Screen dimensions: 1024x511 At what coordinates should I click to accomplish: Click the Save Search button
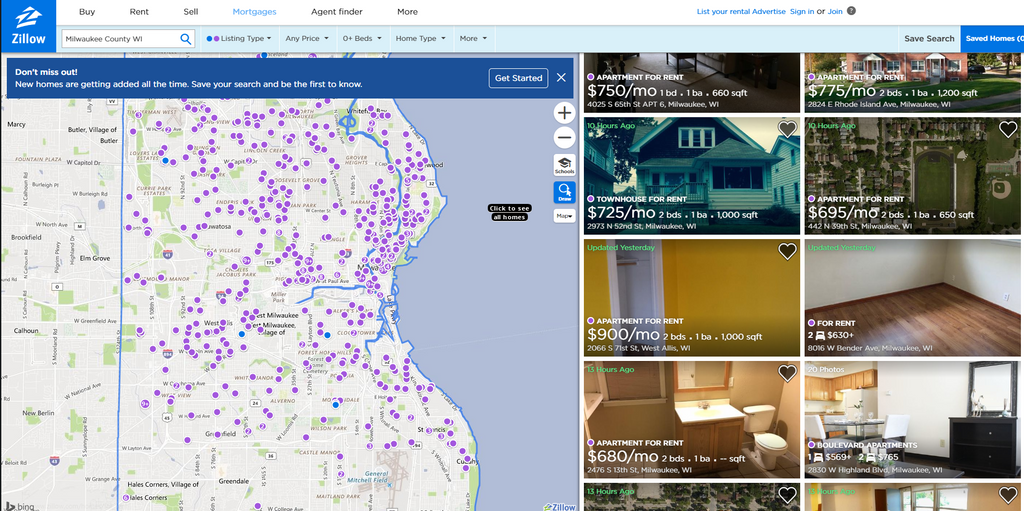929,39
